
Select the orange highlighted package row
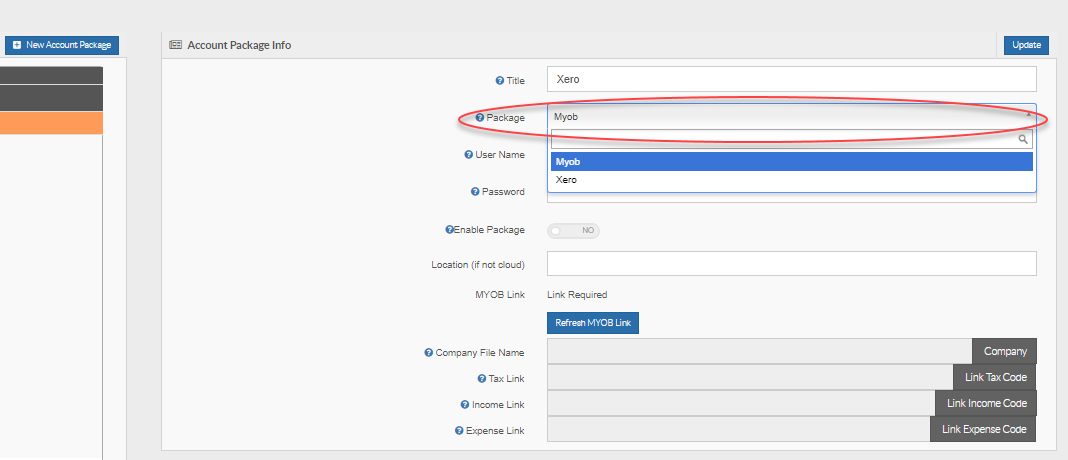(x=51, y=123)
